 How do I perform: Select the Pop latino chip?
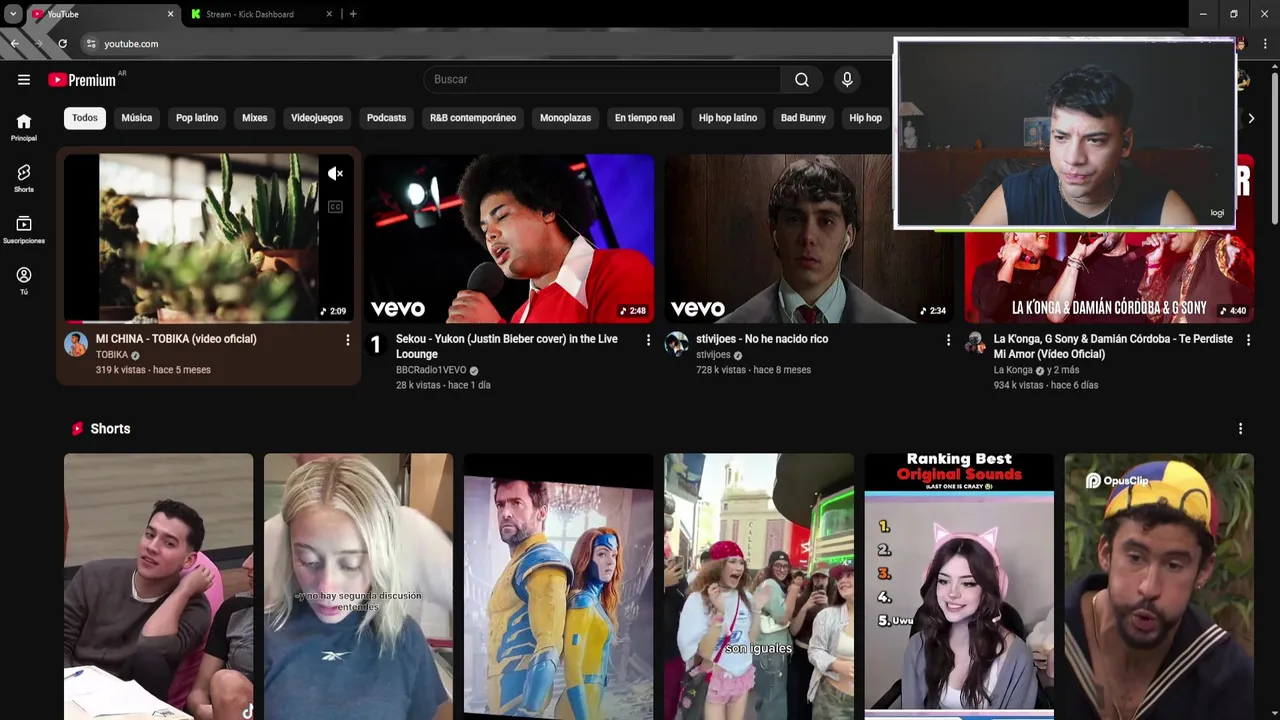point(197,118)
